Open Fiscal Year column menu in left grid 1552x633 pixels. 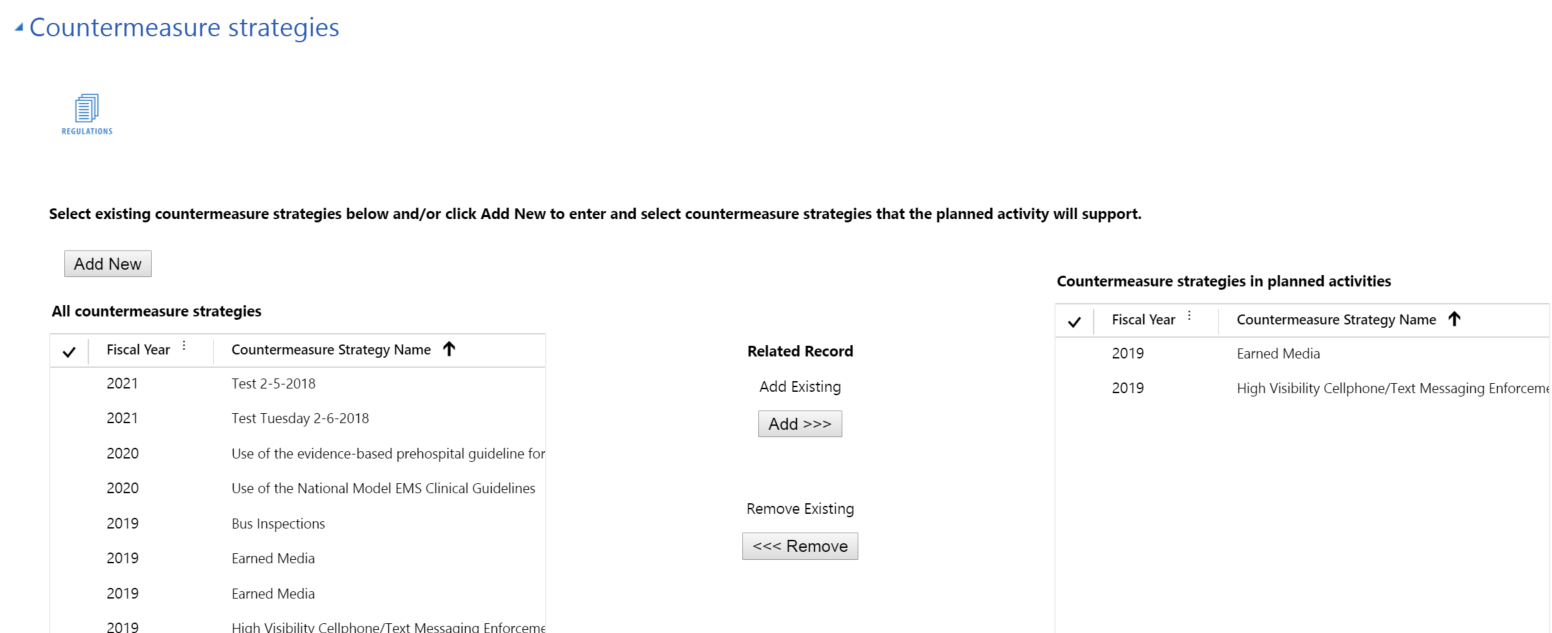(x=184, y=347)
